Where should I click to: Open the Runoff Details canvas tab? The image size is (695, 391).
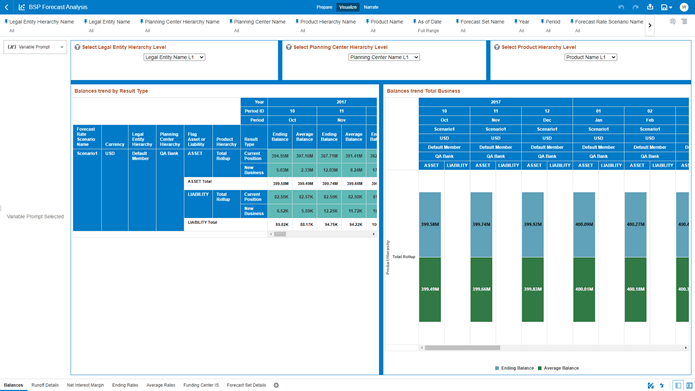[45, 385]
